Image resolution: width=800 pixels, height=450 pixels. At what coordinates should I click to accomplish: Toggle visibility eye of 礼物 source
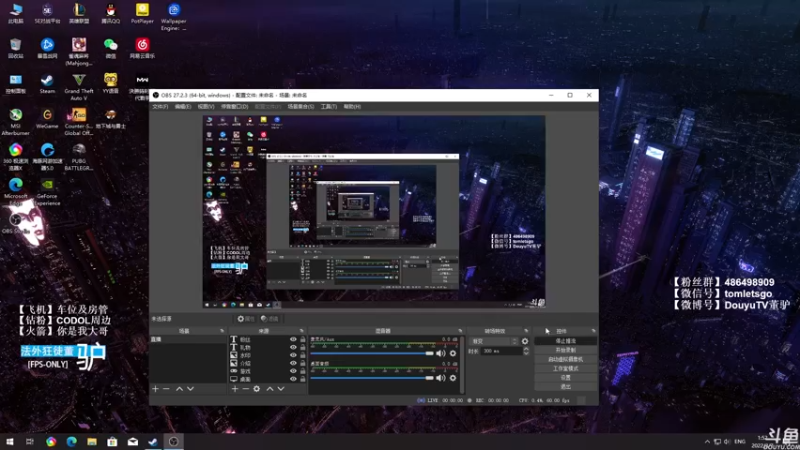click(x=293, y=347)
